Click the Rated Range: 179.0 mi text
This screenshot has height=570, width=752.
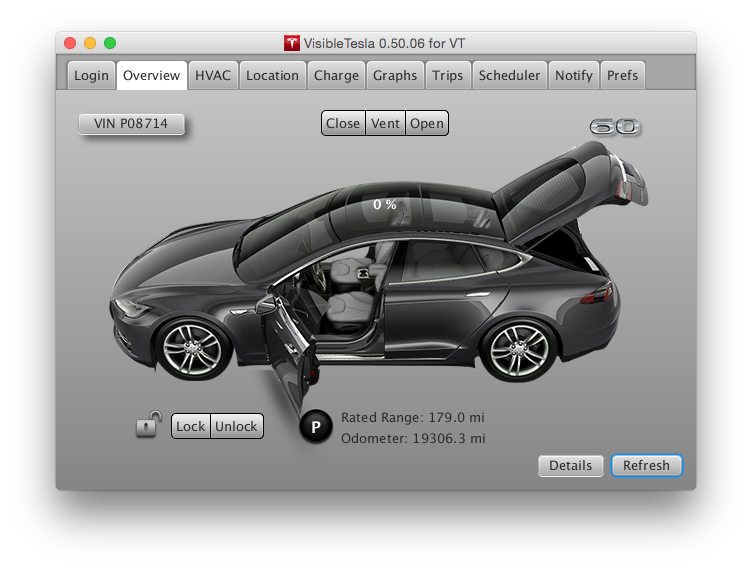point(412,418)
